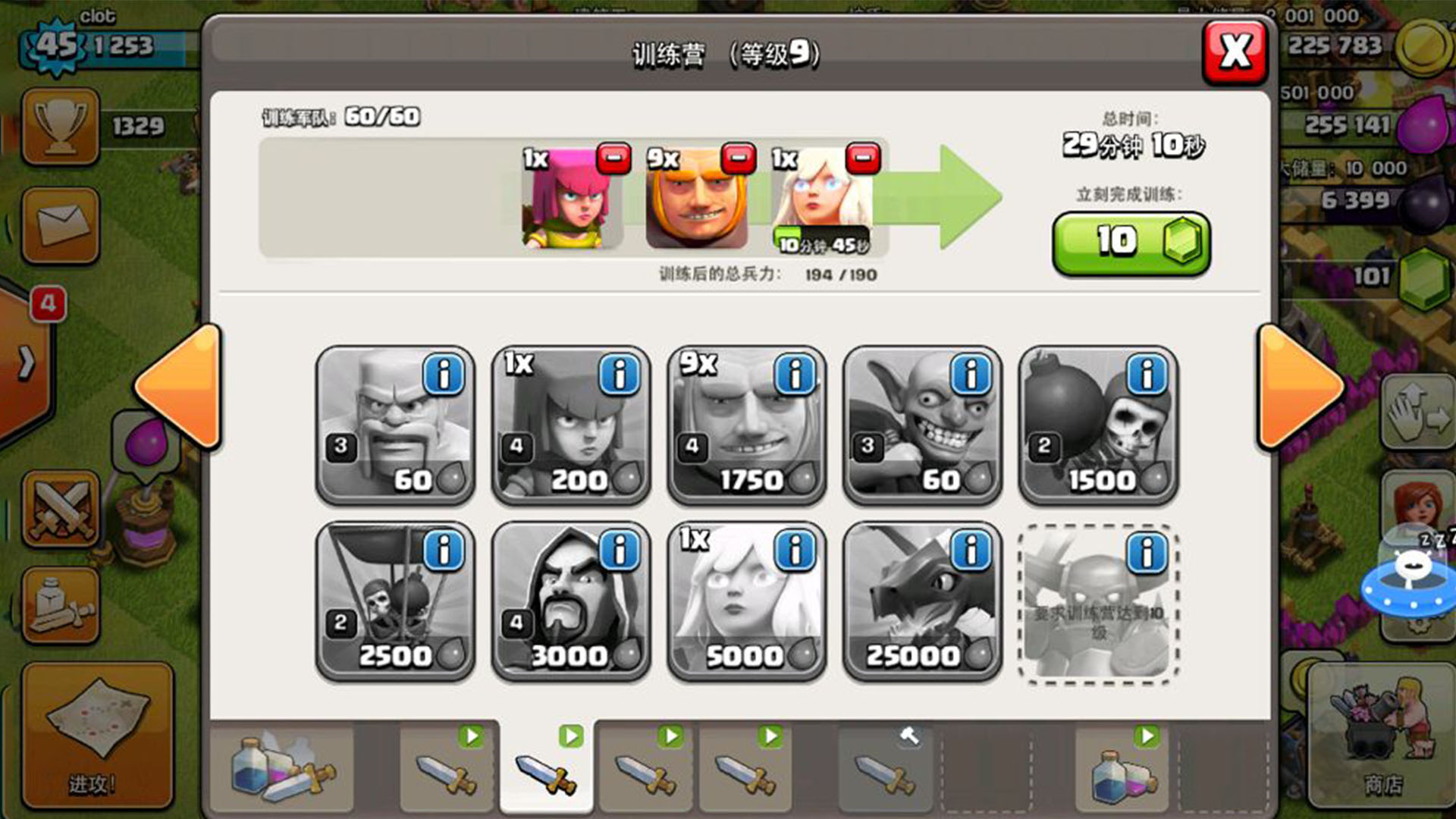Queue a Wizard for 3000 elixir
The width and height of the screenshot is (1456, 819).
(x=571, y=601)
